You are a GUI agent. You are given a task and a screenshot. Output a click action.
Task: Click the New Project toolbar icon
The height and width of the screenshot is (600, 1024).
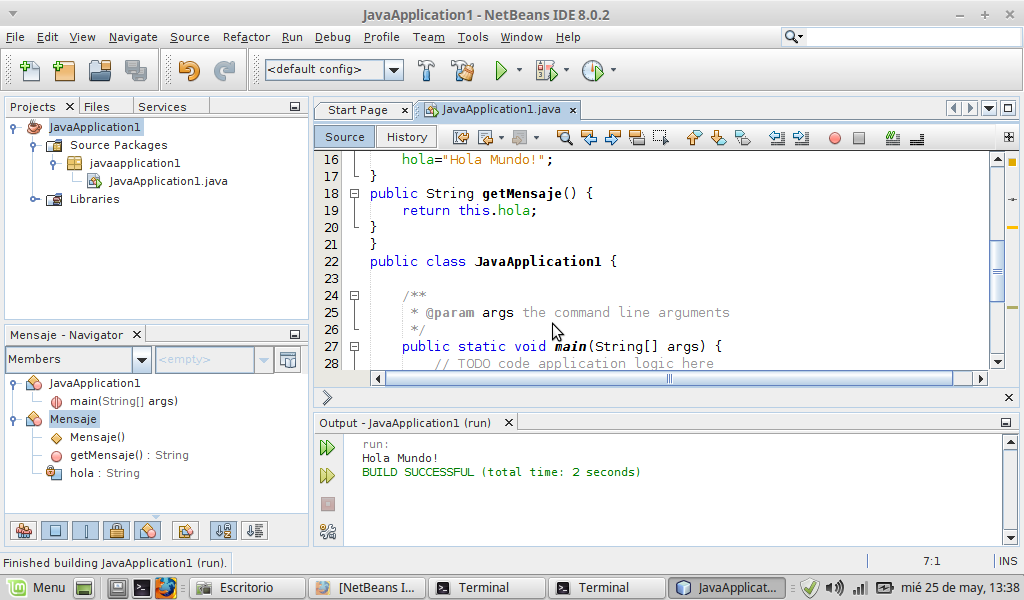[x=64, y=70]
